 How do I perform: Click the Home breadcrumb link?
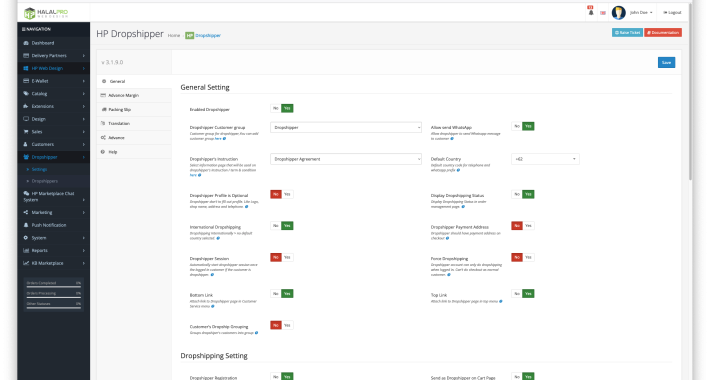[x=174, y=35]
